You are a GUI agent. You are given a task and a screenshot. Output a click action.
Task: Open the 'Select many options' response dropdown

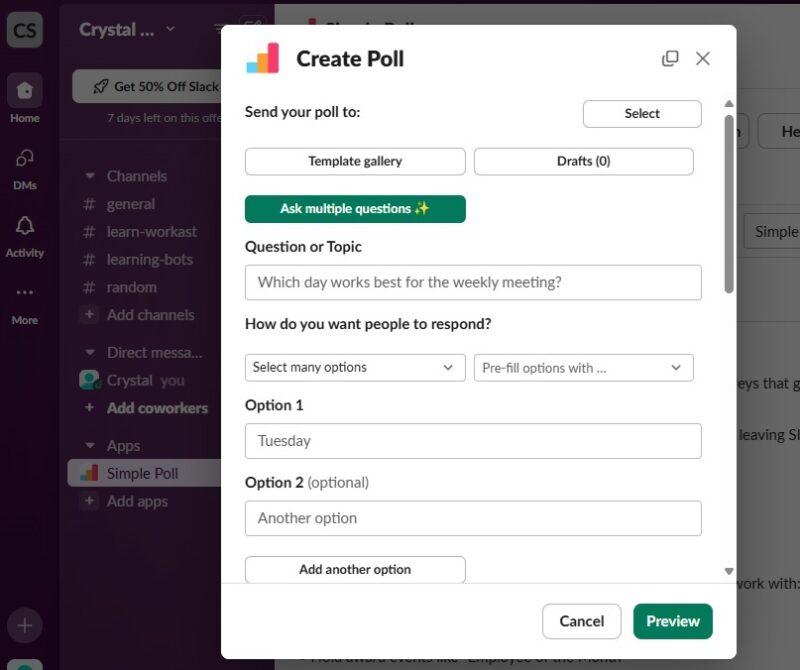pos(354,367)
